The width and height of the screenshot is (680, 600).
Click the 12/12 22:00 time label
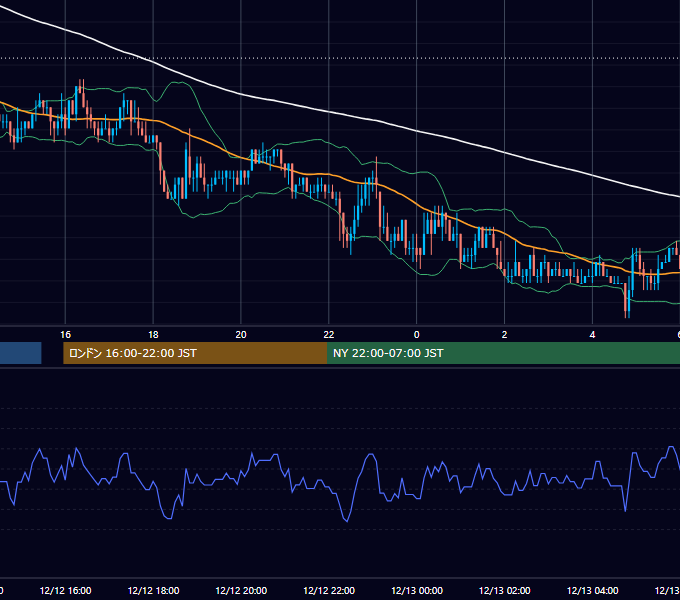[329, 590]
